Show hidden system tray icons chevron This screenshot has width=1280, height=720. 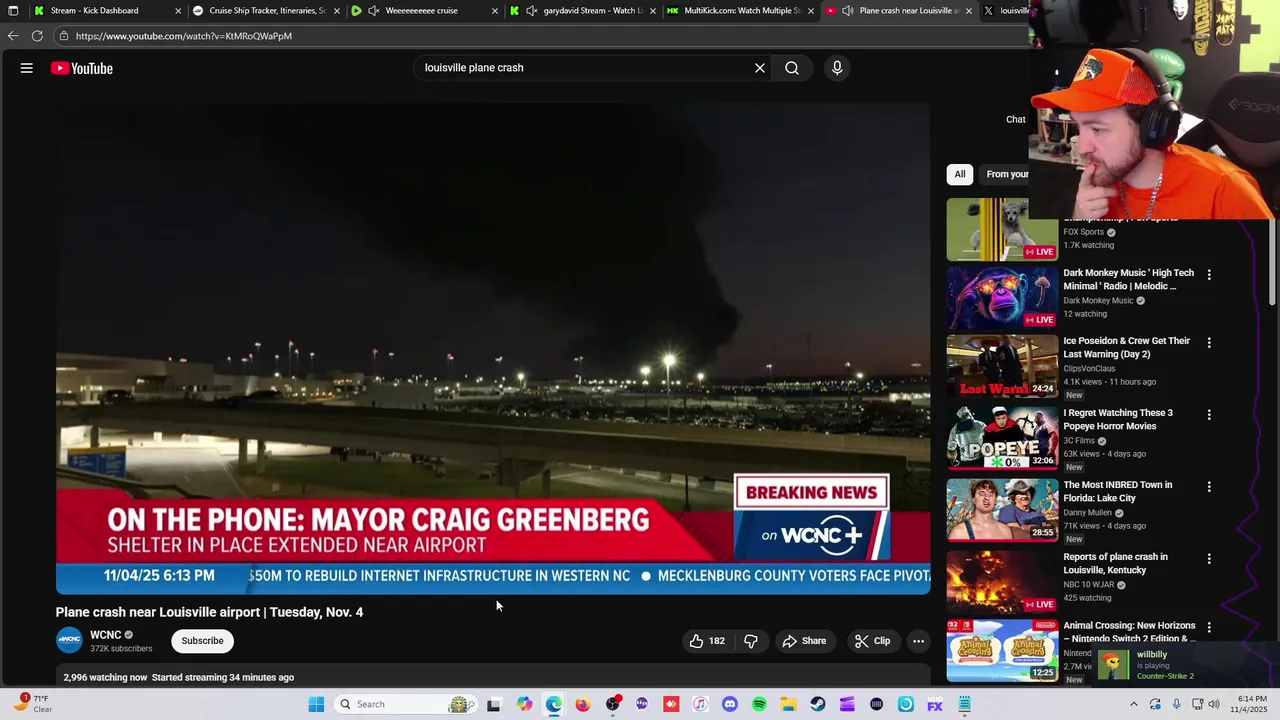pos(1133,704)
